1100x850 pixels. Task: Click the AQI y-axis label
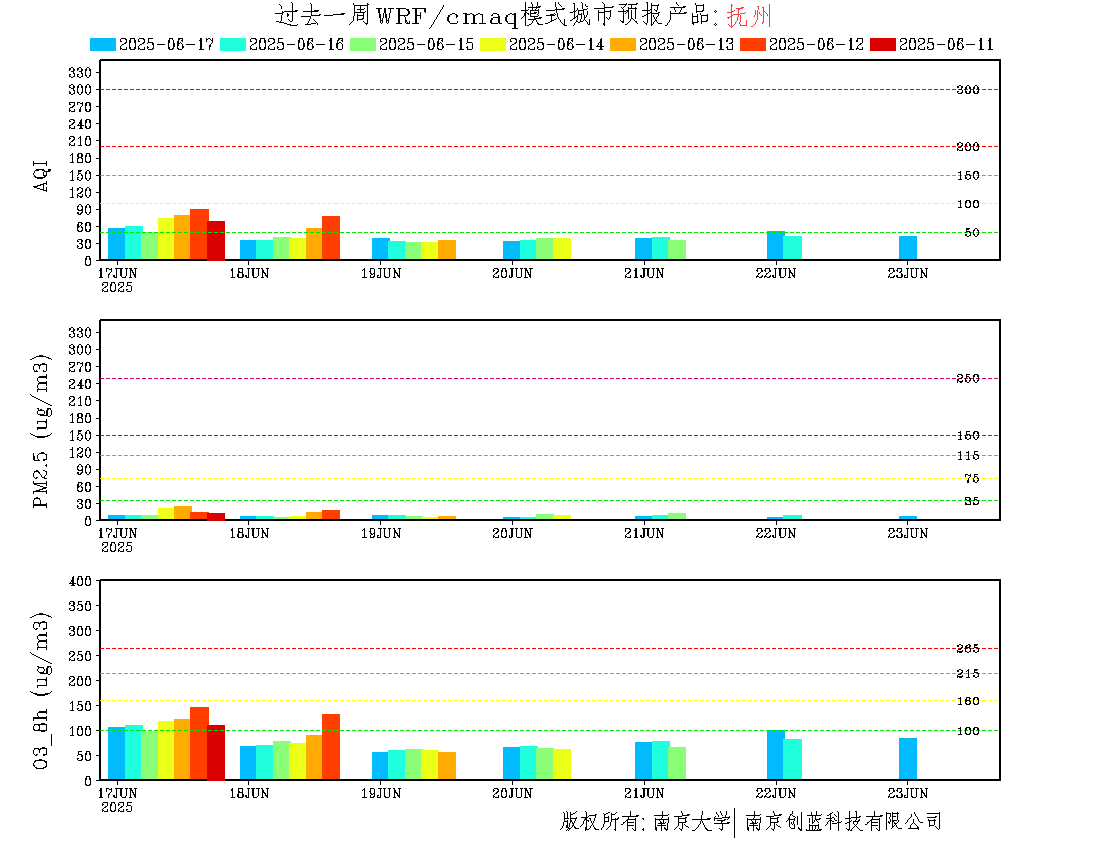[41, 176]
